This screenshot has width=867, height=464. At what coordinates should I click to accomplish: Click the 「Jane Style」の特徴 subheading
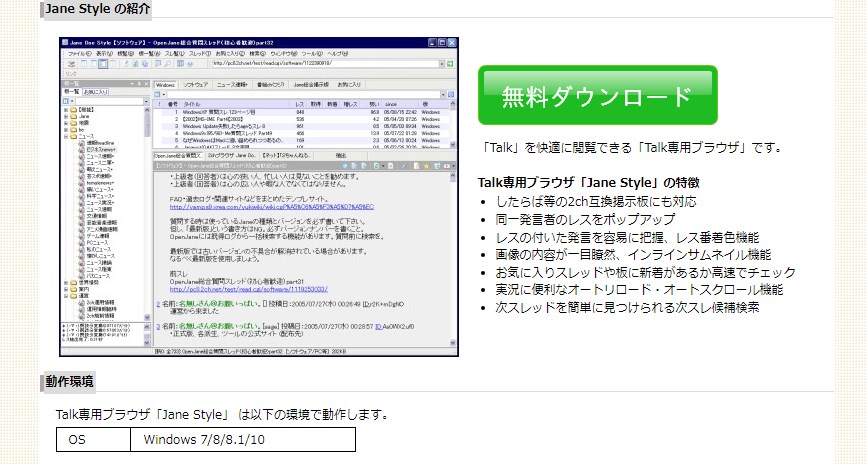pos(589,183)
